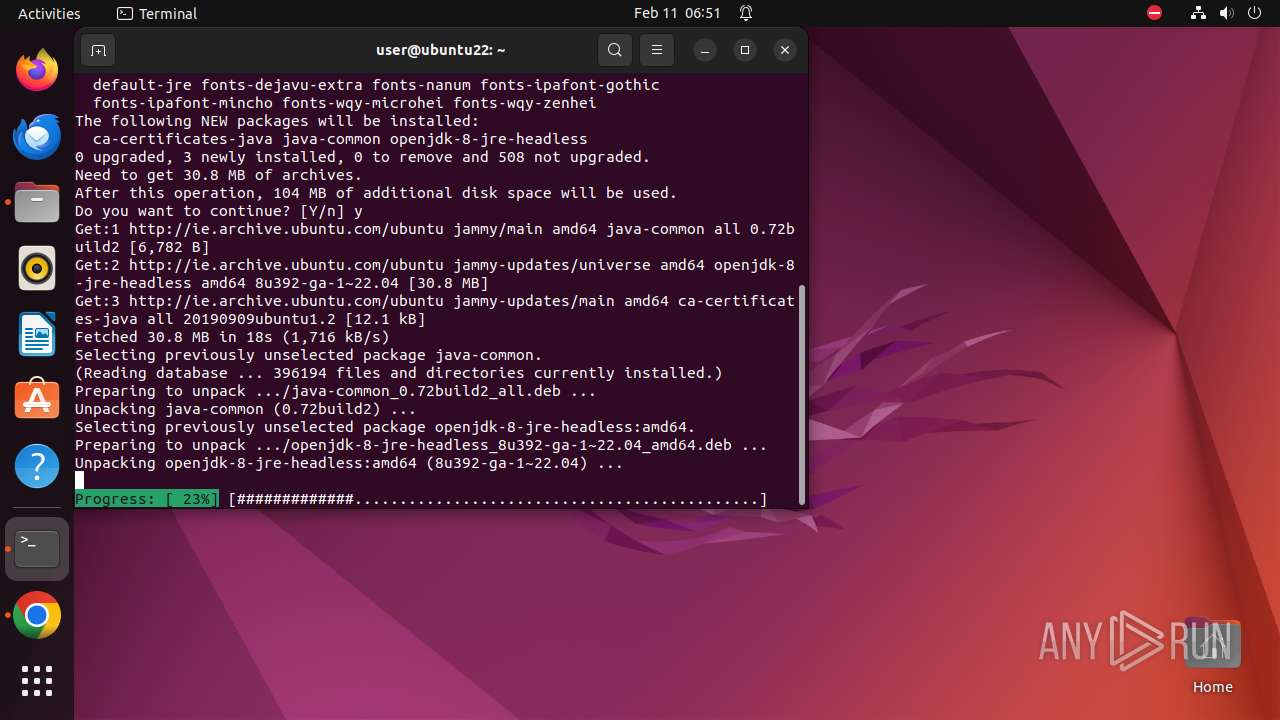Click the Get:1 archive URL line
1280x720 pixels.
[435, 238]
